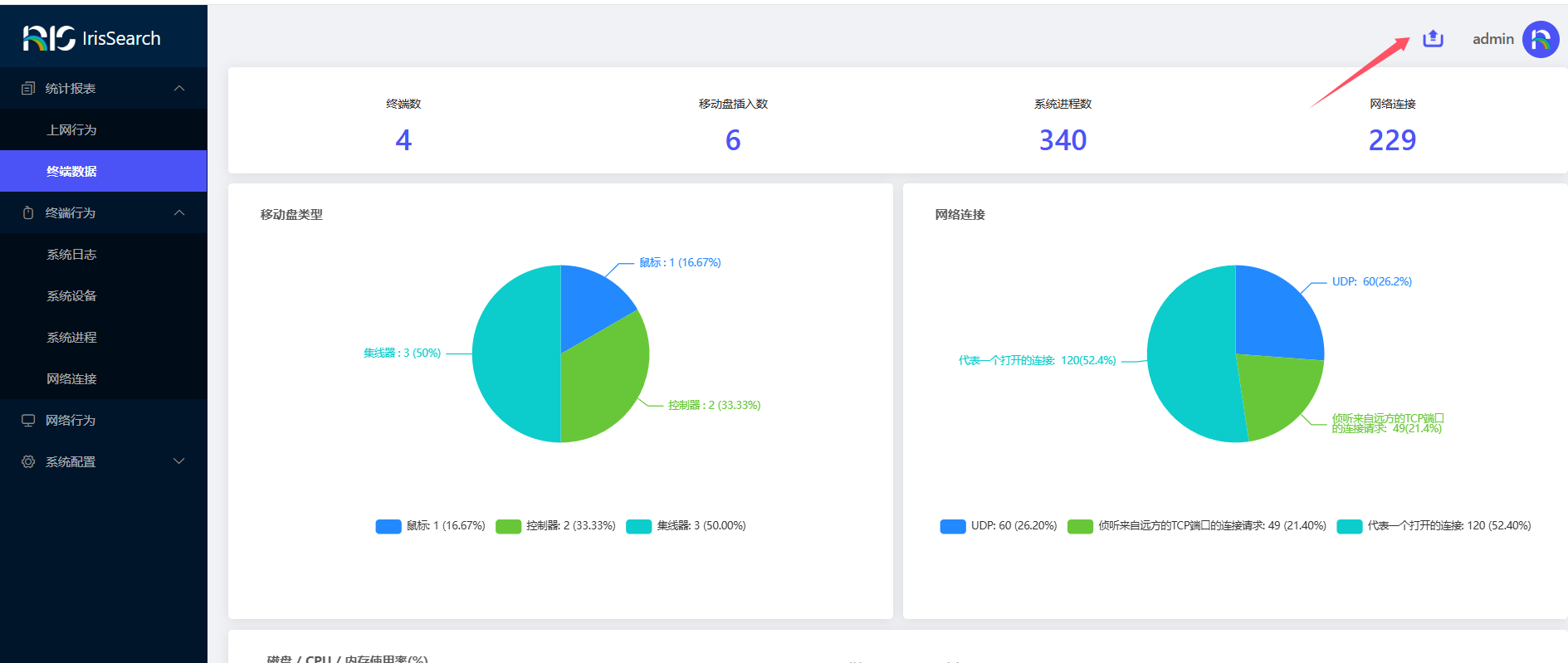This screenshot has width=1568, height=663.
Task: Click the 终端行为 mouse icon
Action: coord(28,212)
